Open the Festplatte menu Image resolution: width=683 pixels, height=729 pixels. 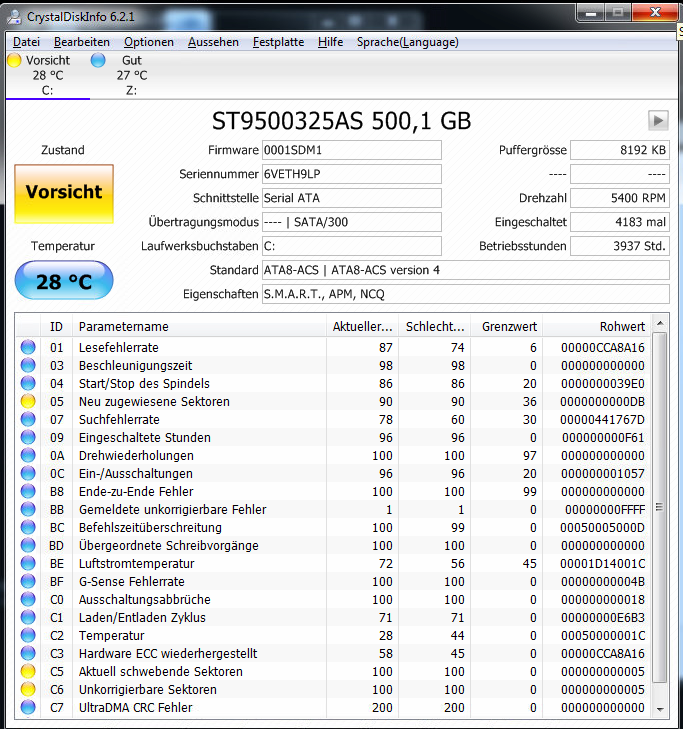pos(278,42)
